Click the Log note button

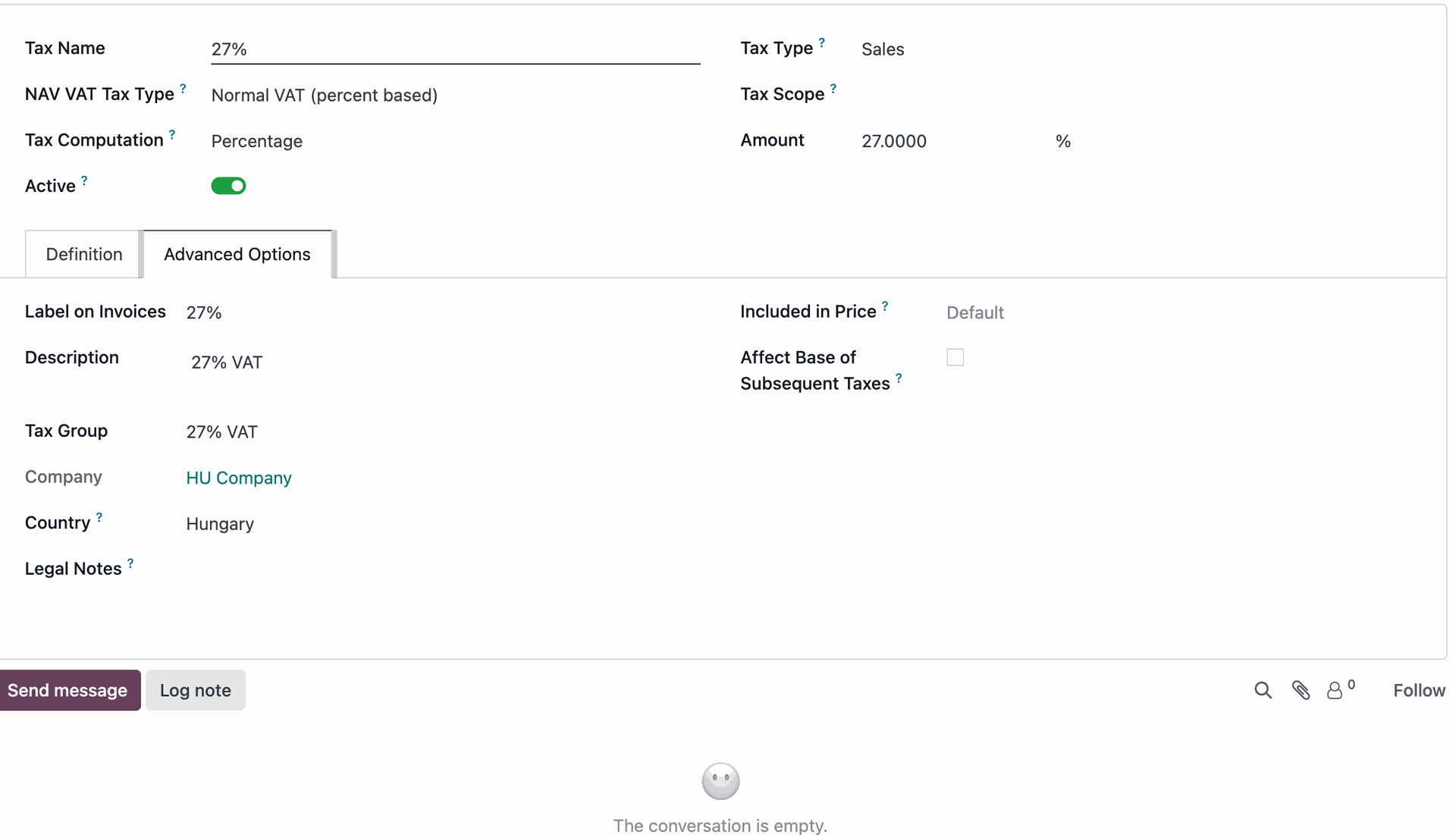point(196,690)
